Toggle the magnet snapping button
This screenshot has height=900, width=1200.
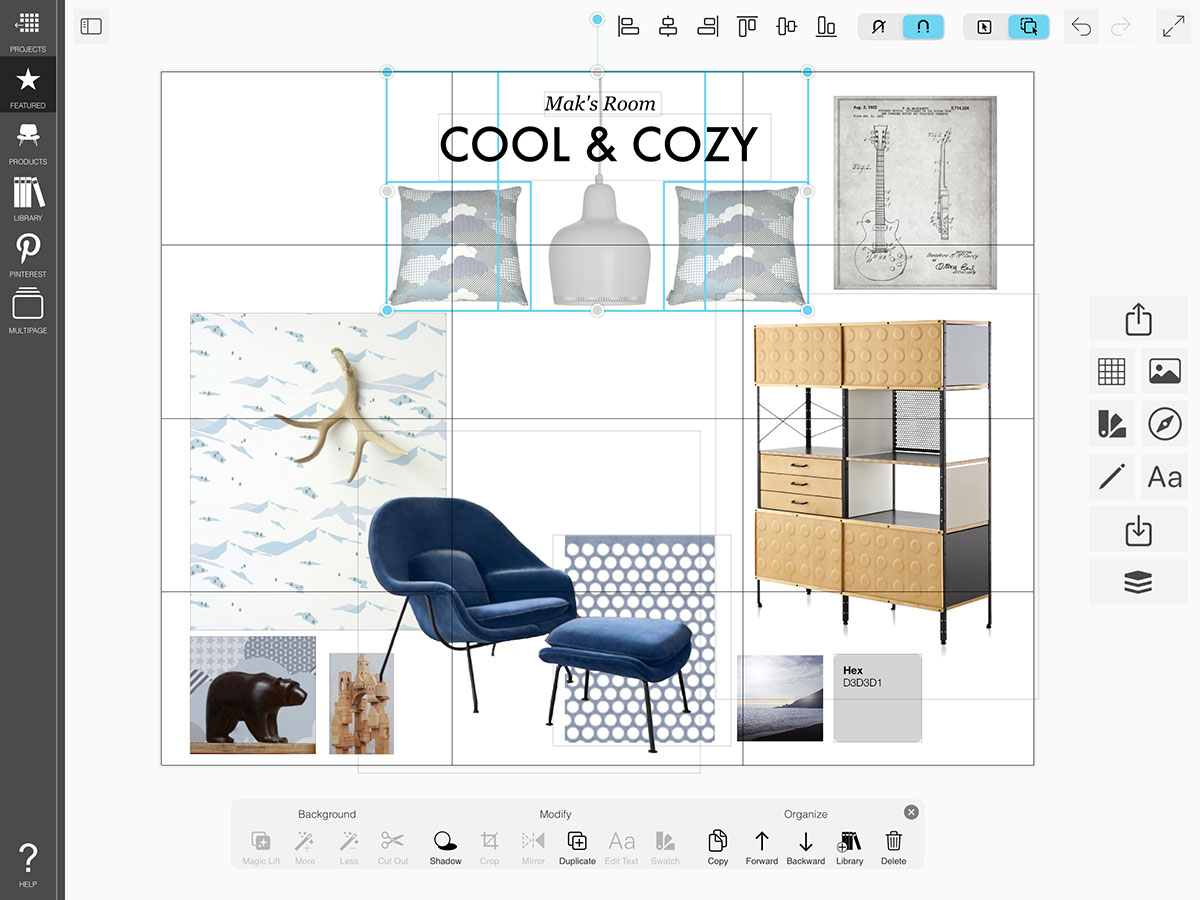[923, 27]
